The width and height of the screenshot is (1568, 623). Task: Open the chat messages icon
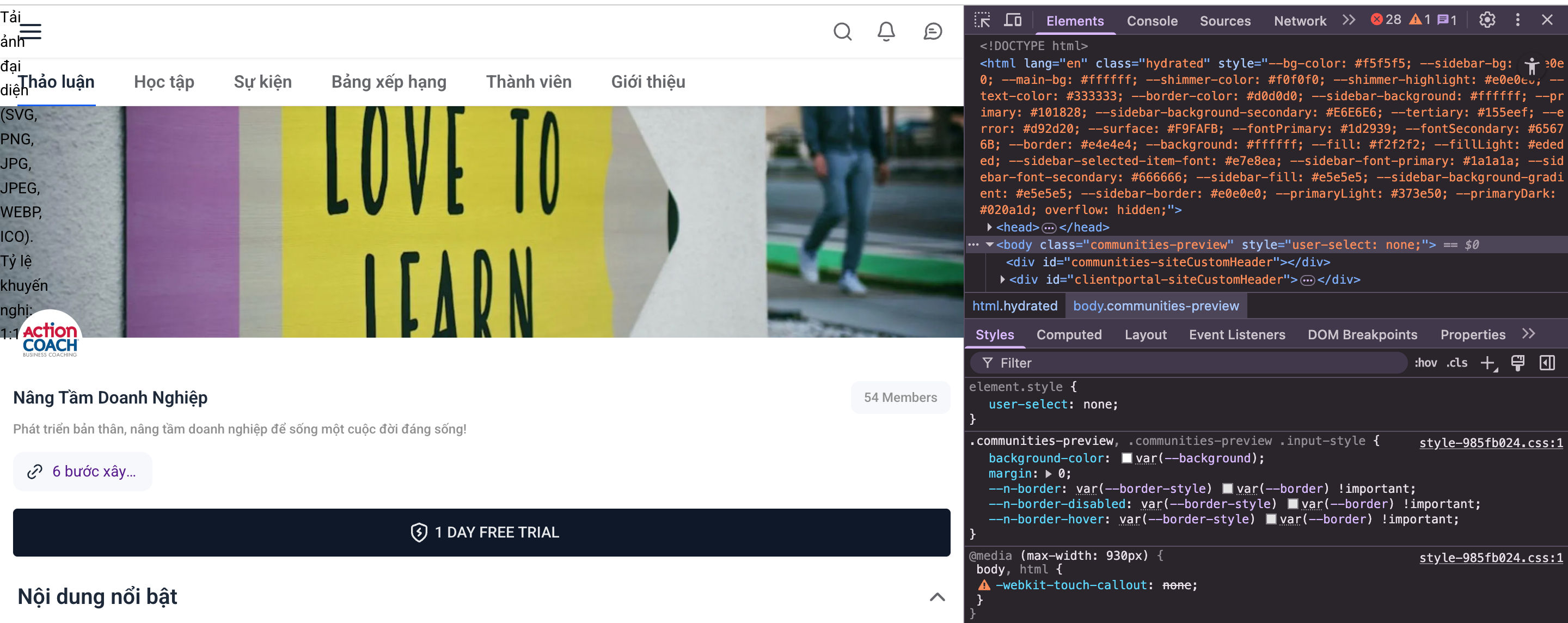click(932, 31)
